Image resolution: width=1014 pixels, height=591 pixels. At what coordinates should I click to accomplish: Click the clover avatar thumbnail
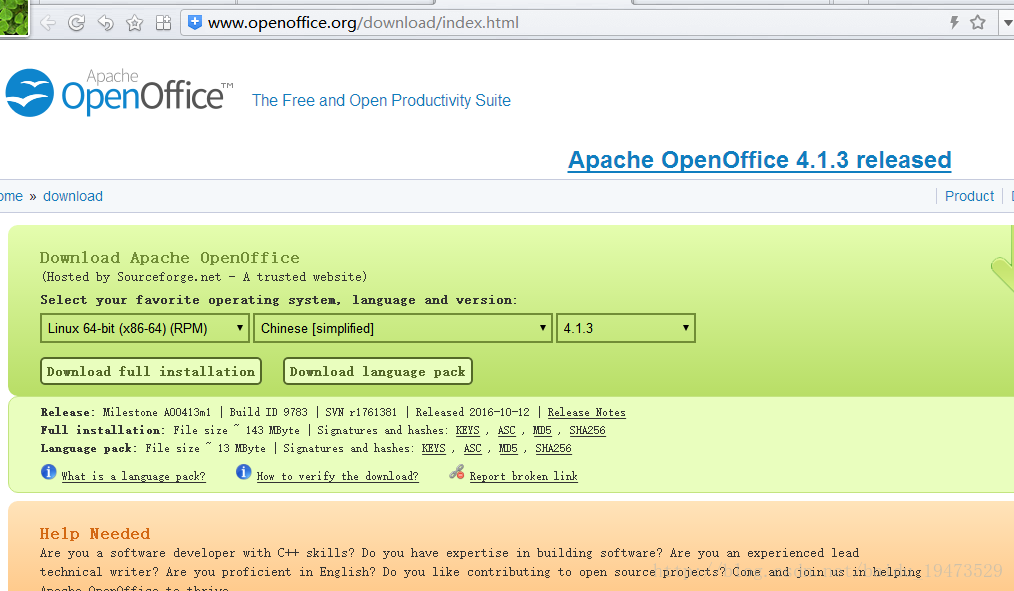pos(14,17)
